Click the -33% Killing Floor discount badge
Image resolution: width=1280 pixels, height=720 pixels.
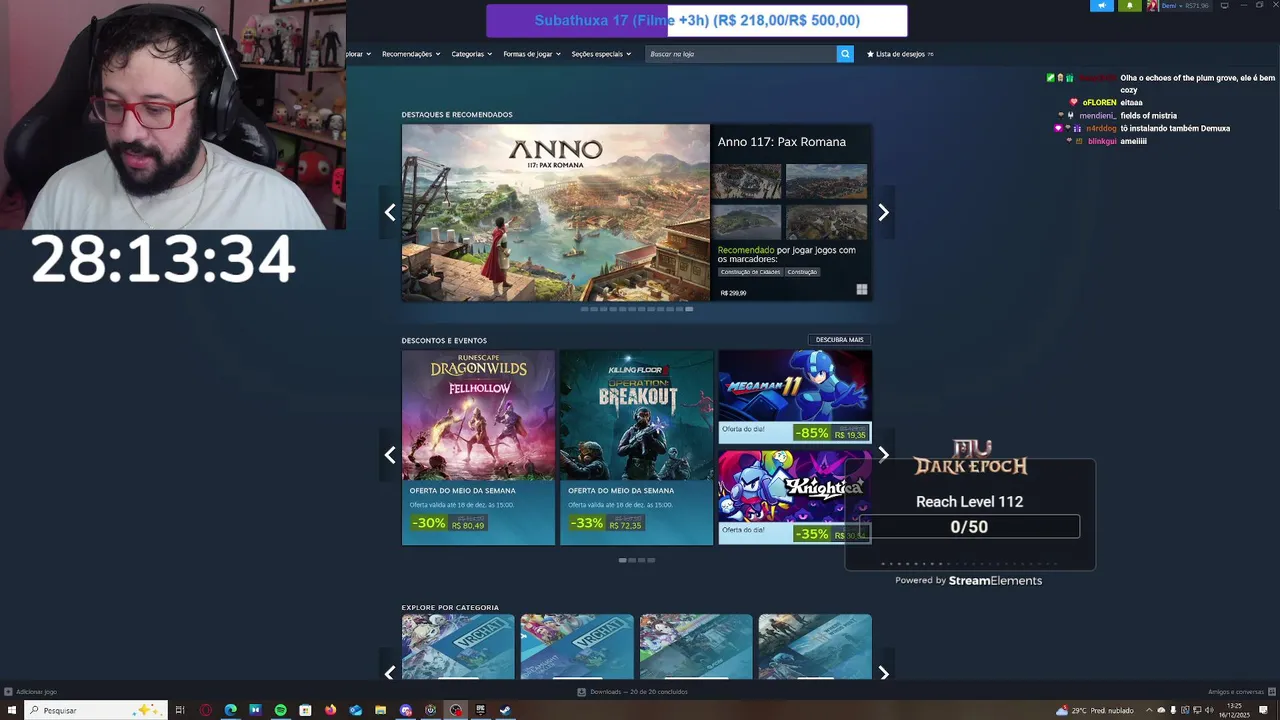pyautogui.click(x=587, y=523)
